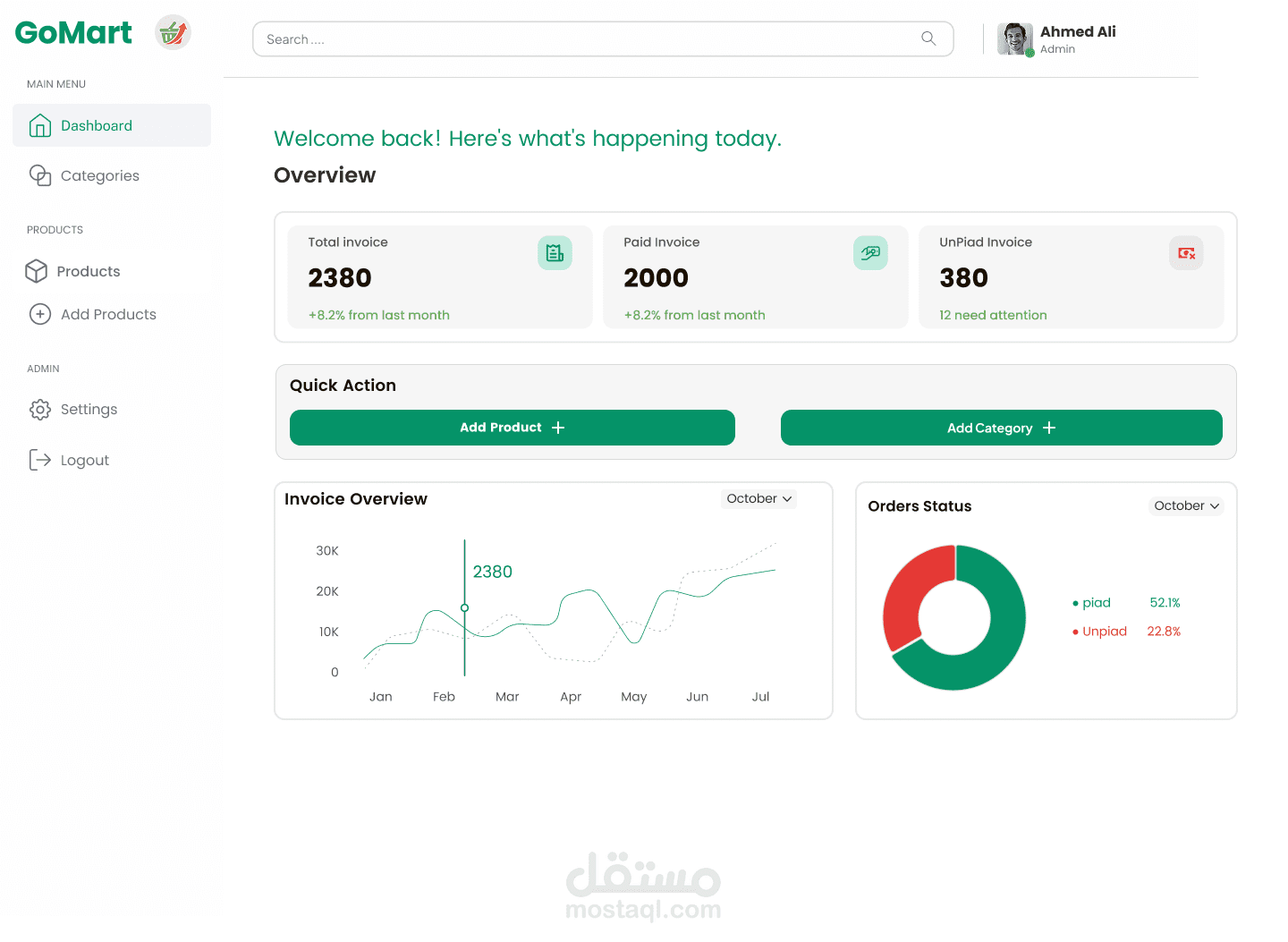Click the GoMart shopping basket logo icon

(173, 33)
